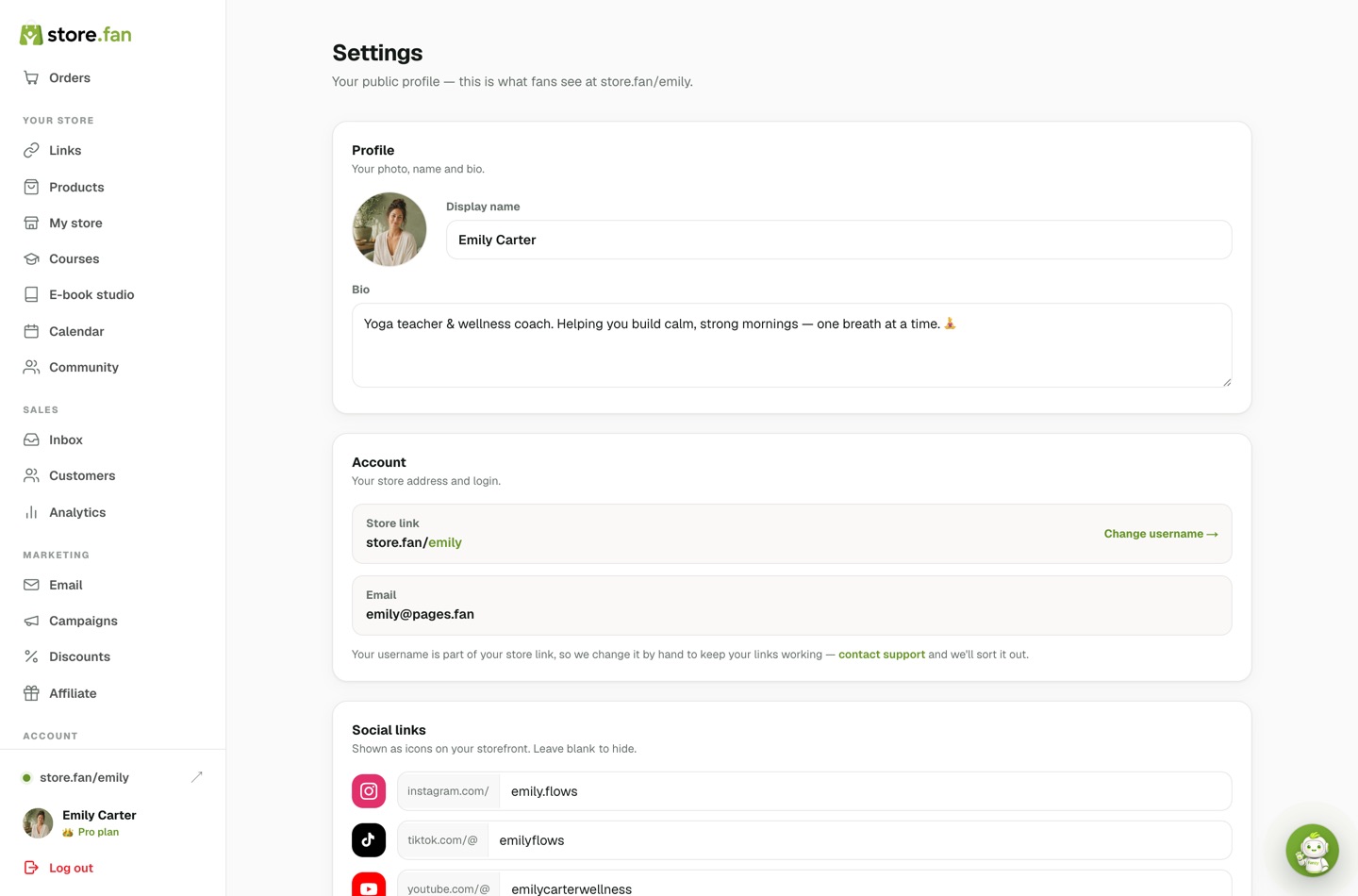The image size is (1358, 896).
Task: Click into the Bio text area
Action: pos(792,345)
